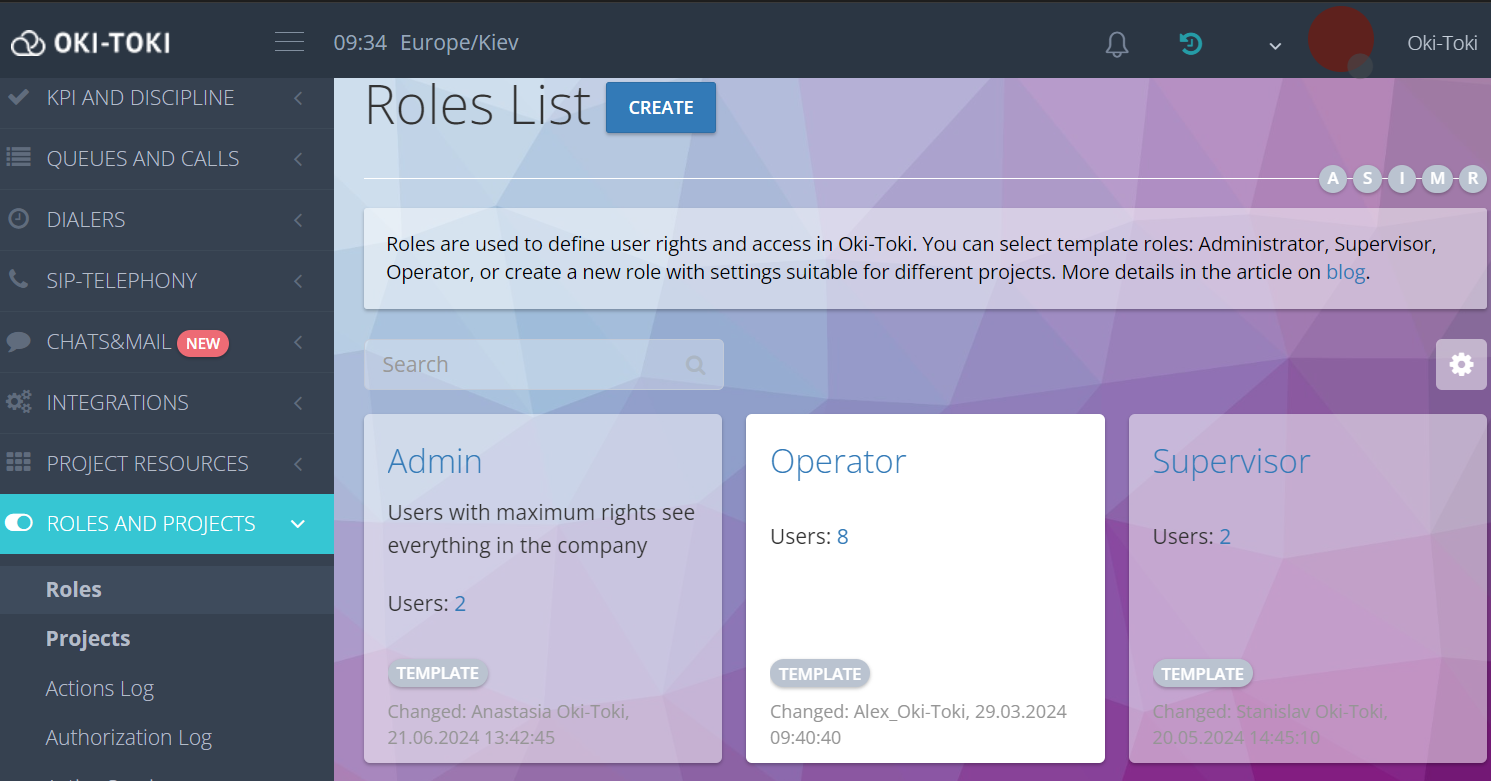The width and height of the screenshot is (1491, 781).
Task: Click the Roles List page heading
Action: 478,105
